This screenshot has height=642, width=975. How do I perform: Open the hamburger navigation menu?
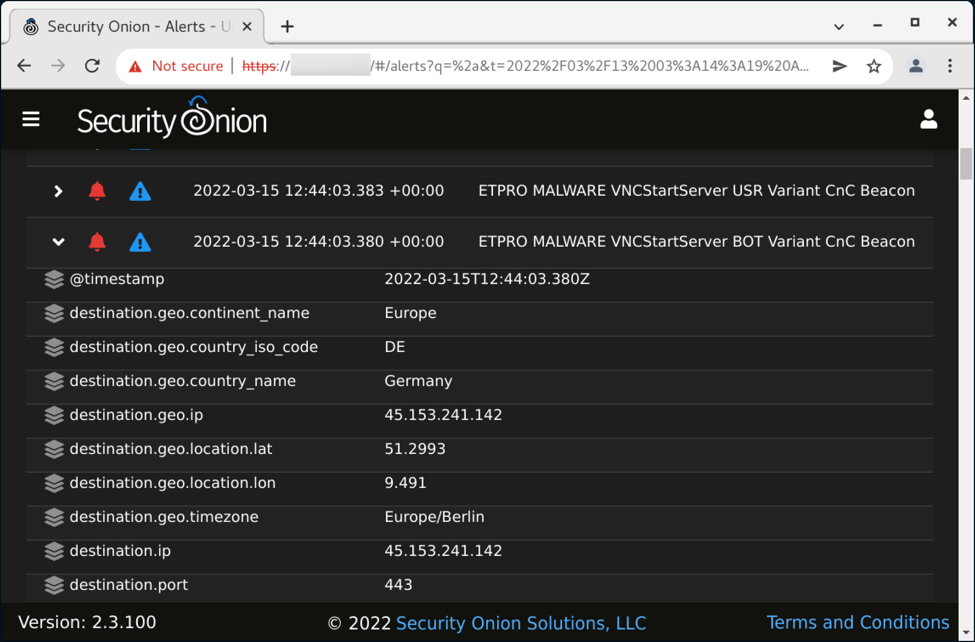(31, 120)
